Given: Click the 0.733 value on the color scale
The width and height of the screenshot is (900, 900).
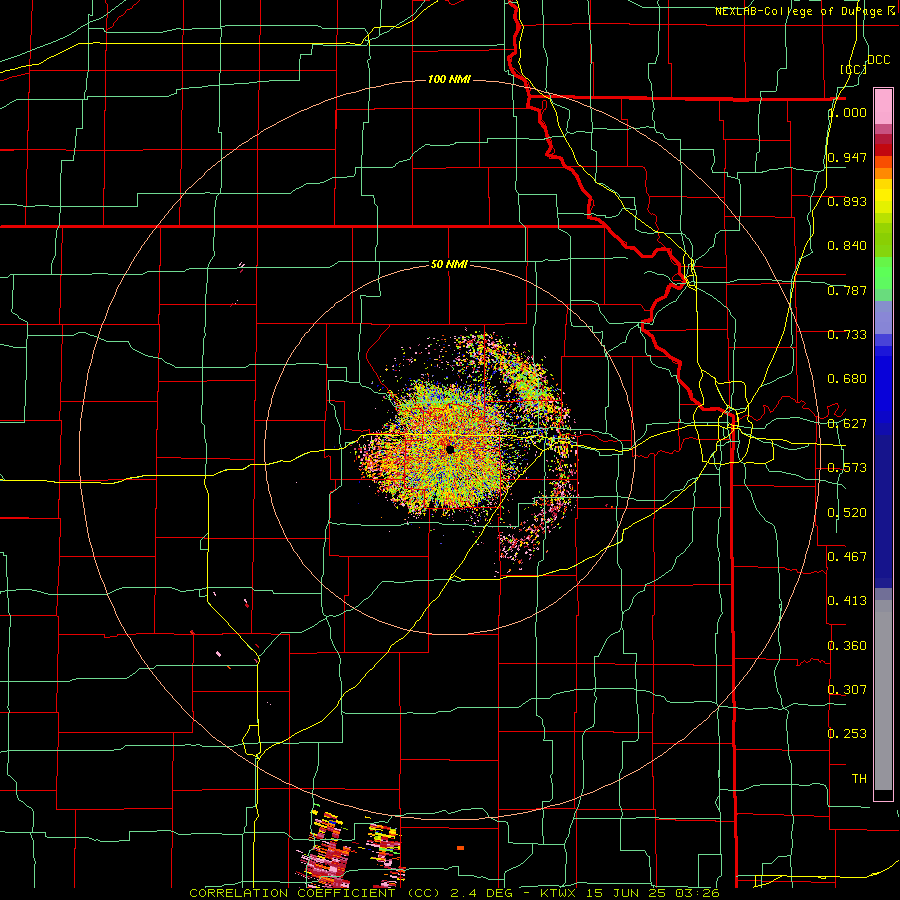Looking at the screenshot, I should click(x=847, y=335).
